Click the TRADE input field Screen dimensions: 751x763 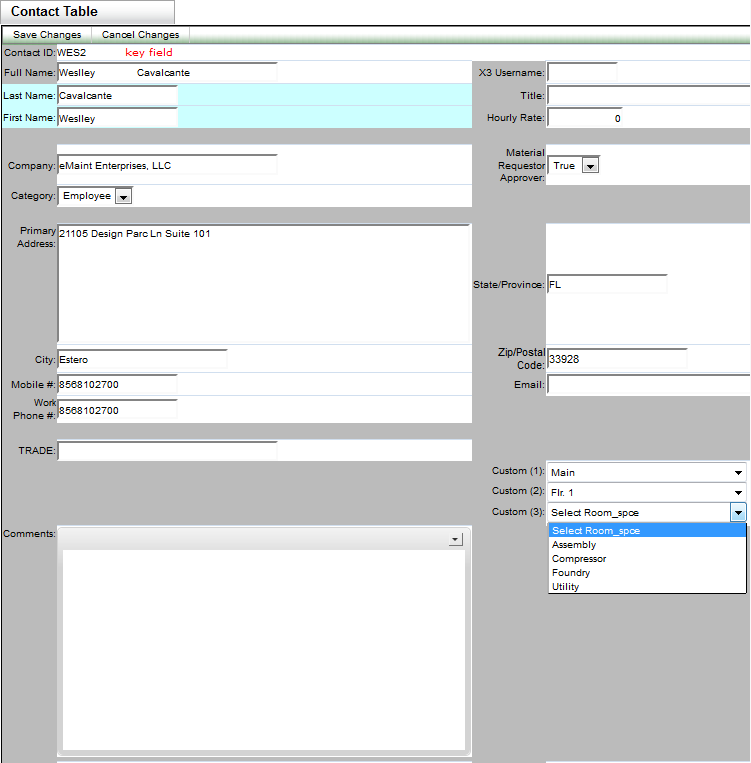point(167,451)
